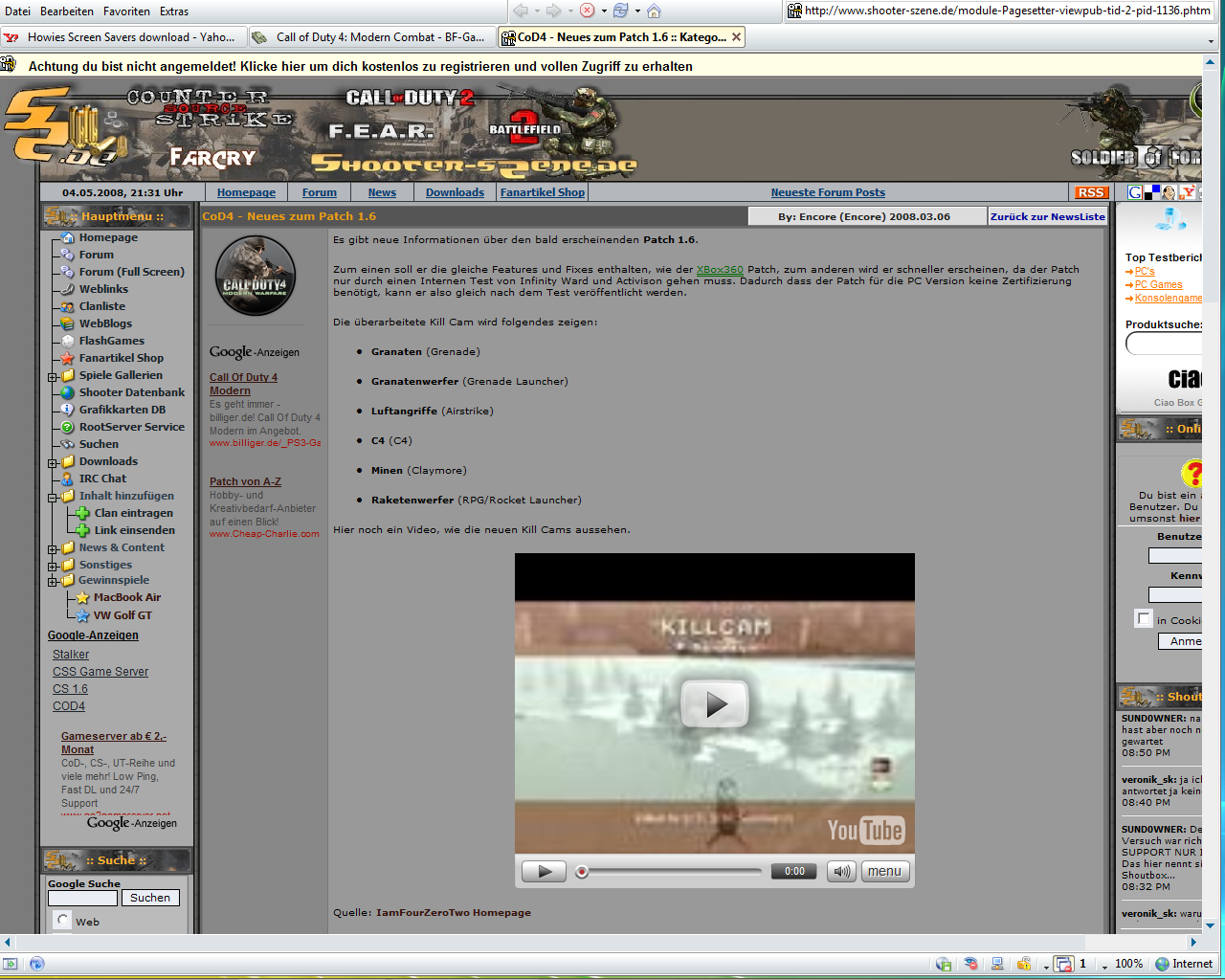
Task: Click the Neueste Forum Posts link
Action: 828,192
